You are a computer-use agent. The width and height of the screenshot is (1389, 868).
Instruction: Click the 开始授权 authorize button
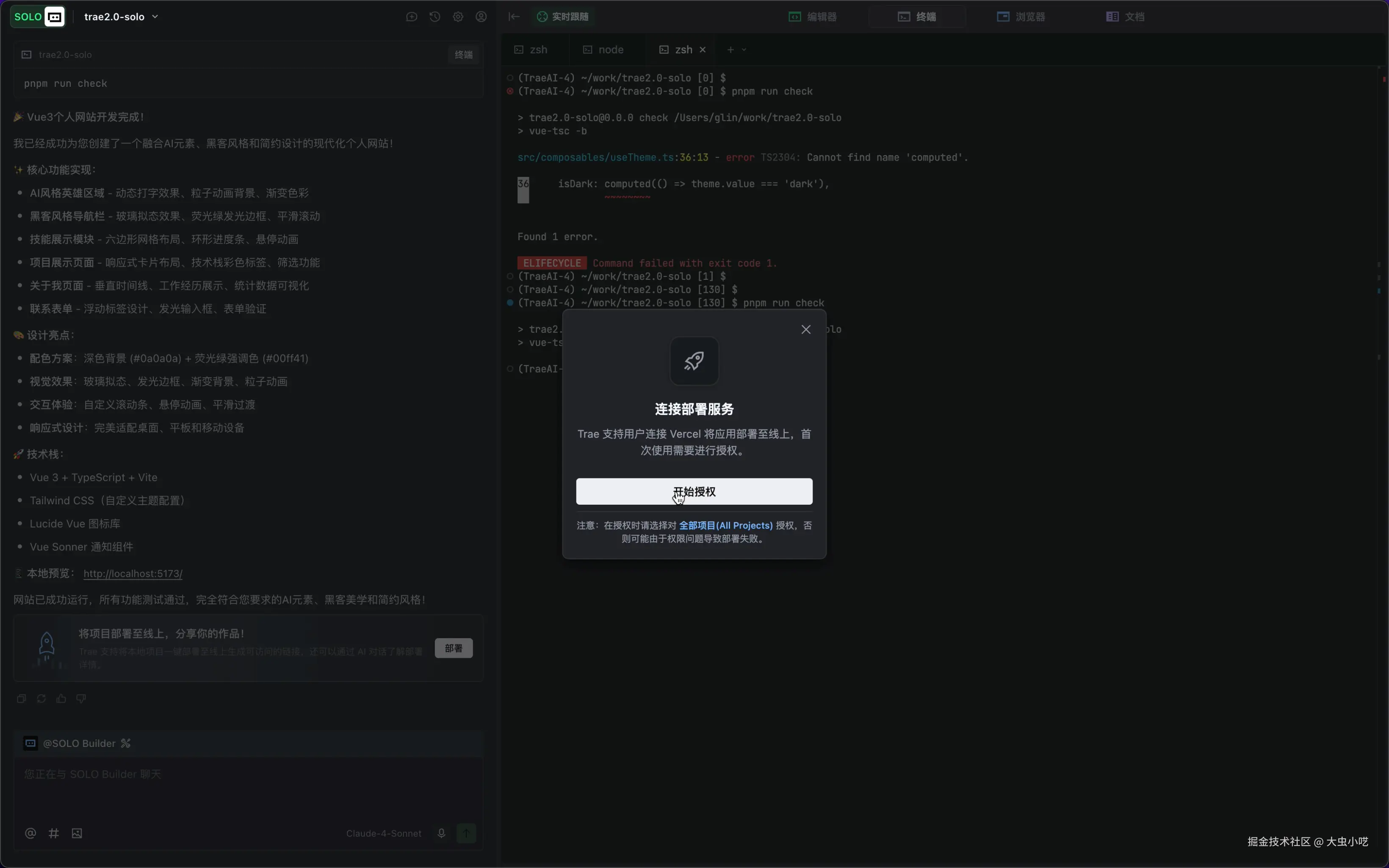point(694,492)
